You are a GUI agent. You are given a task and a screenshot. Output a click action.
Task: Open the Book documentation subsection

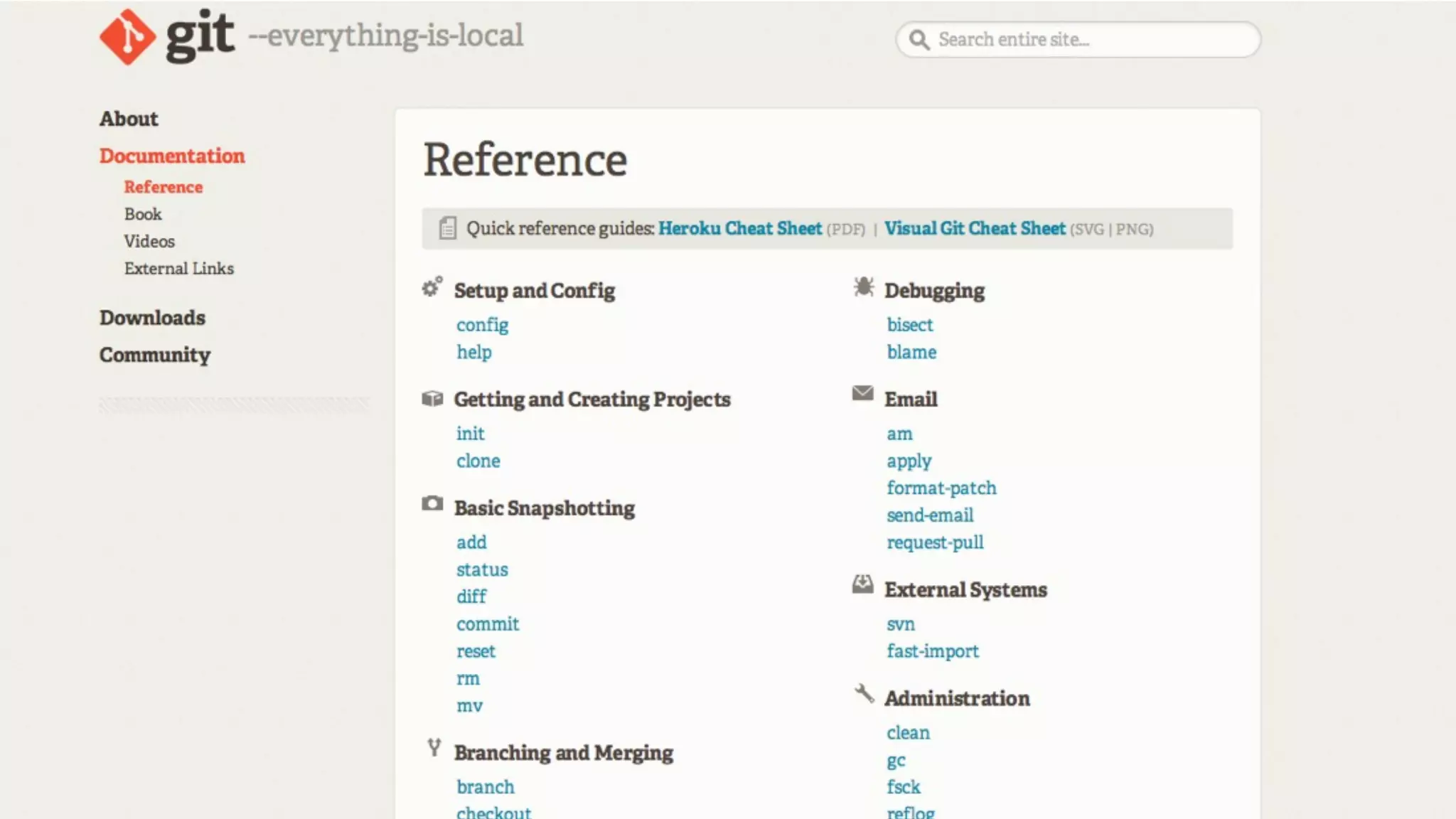click(143, 214)
